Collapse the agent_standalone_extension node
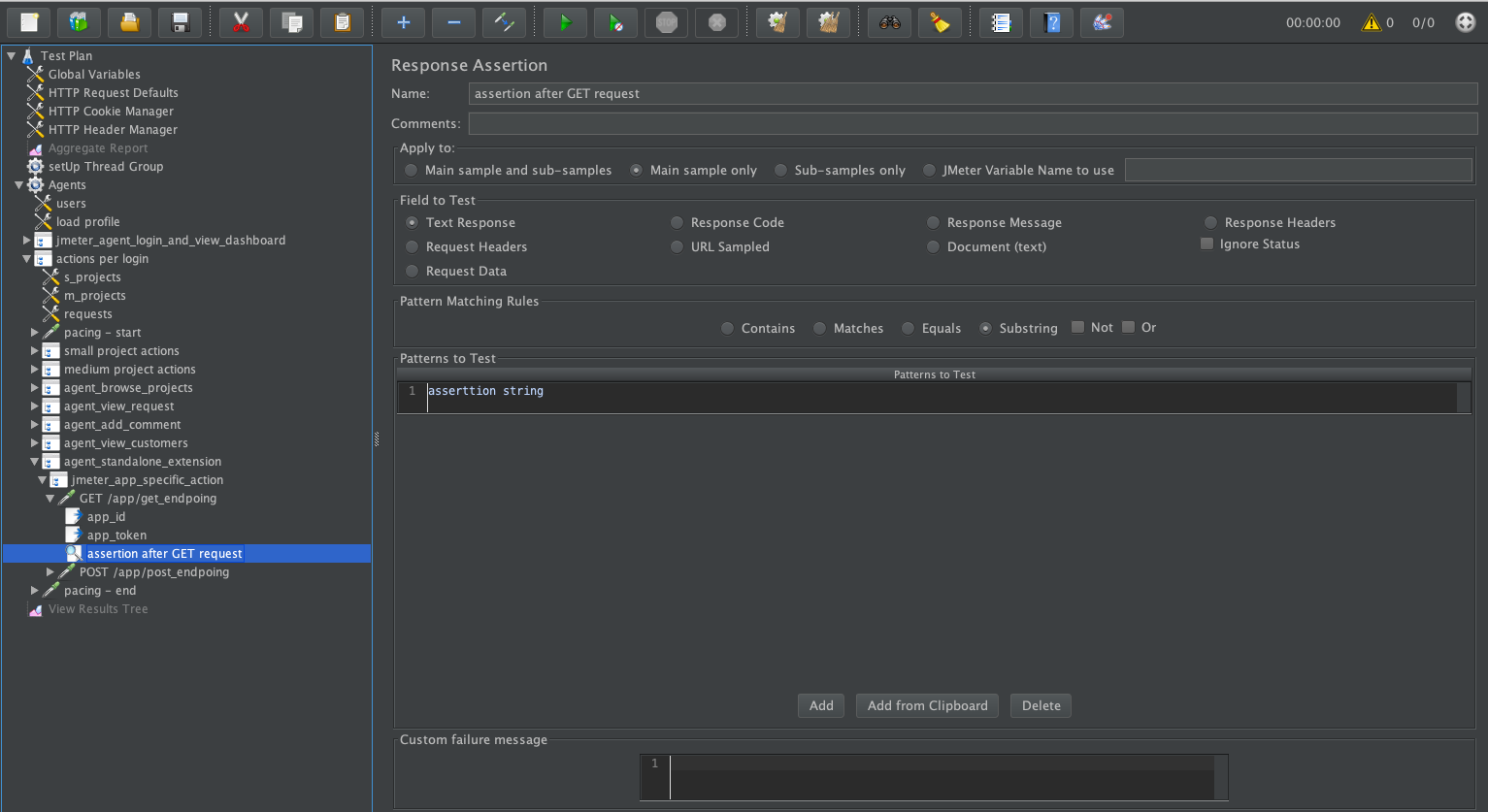The image size is (1488, 812). (x=35, y=461)
